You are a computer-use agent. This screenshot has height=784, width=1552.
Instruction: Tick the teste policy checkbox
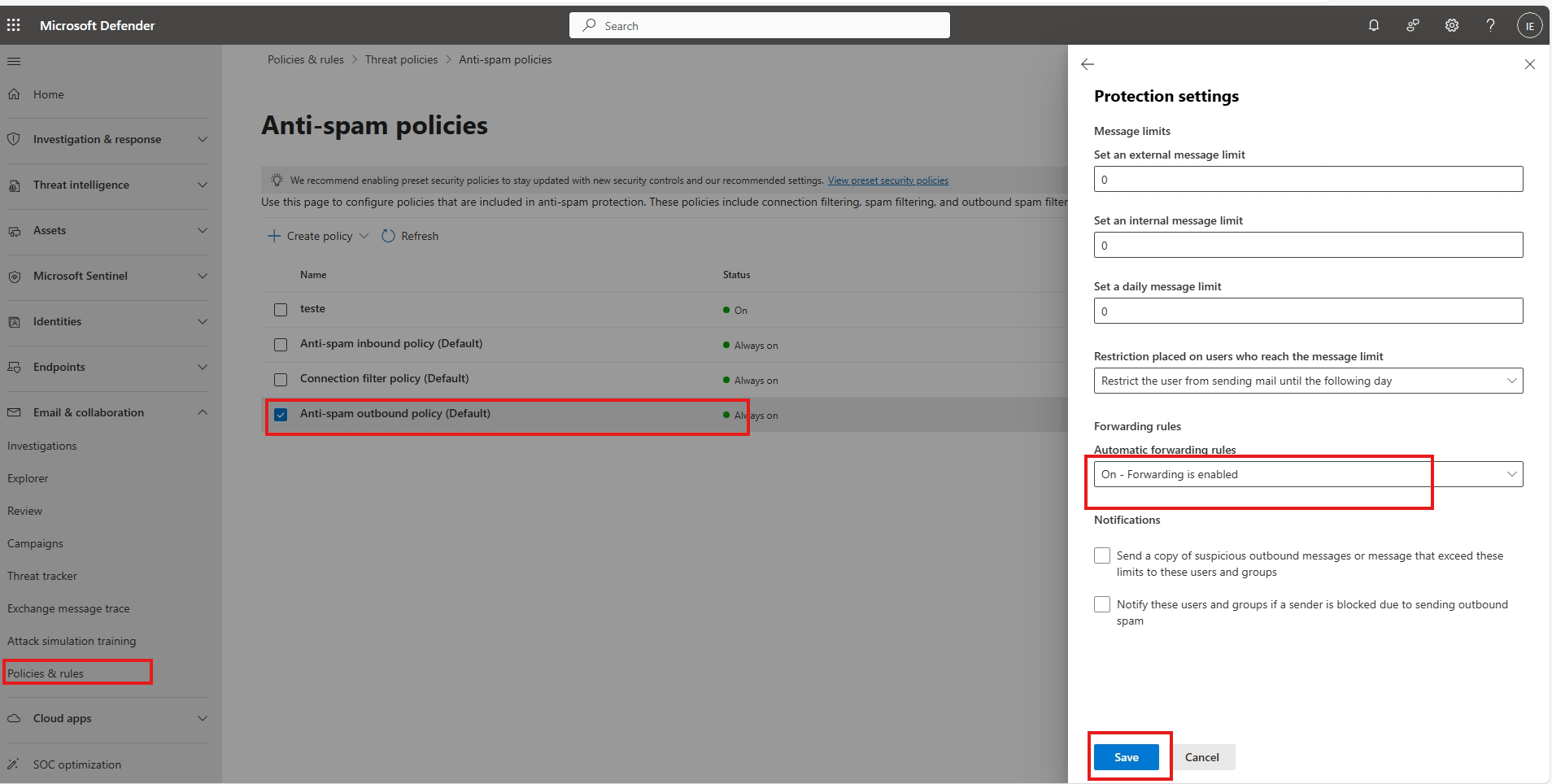281,310
